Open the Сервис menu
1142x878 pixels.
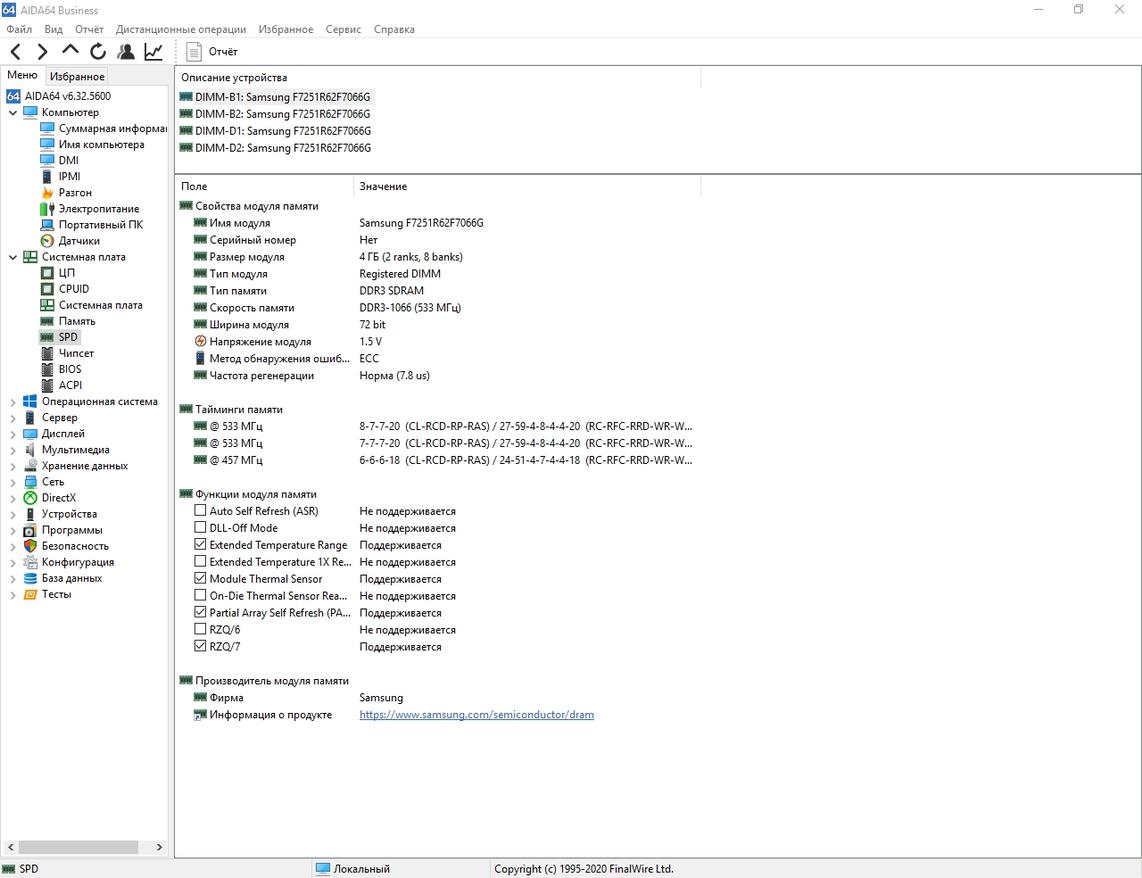pyautogui.click(x=343, y=29)
